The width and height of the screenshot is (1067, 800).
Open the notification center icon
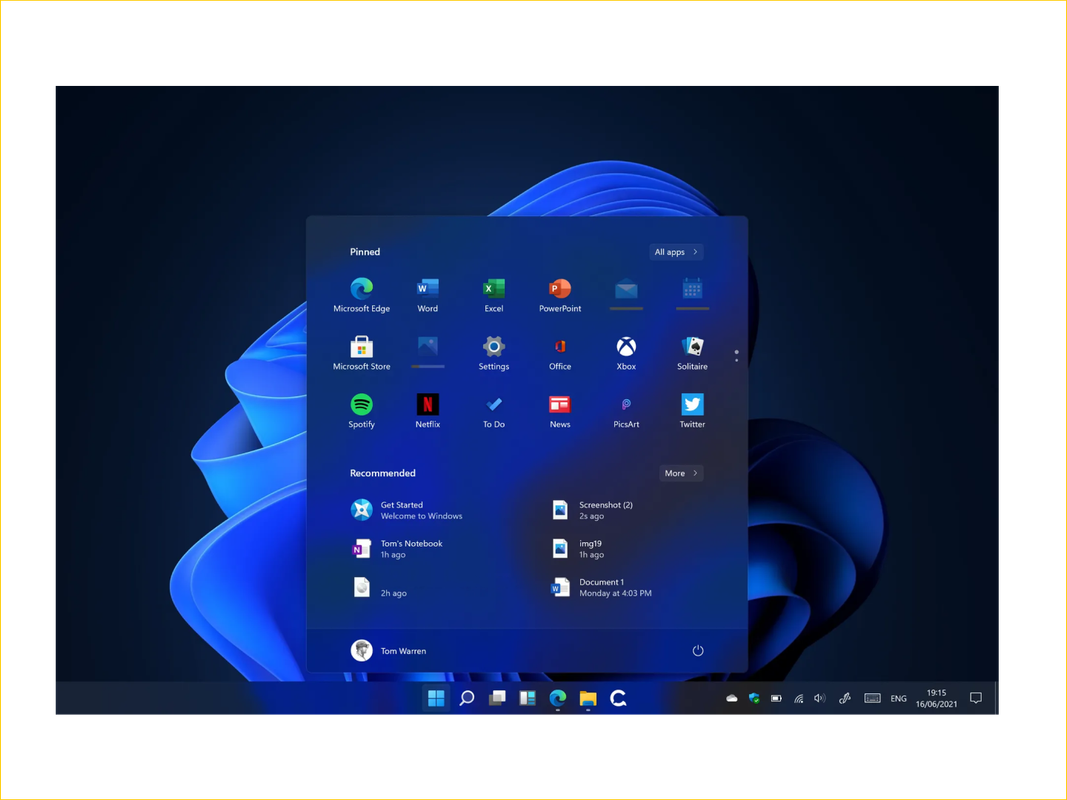tap(975, 698)
